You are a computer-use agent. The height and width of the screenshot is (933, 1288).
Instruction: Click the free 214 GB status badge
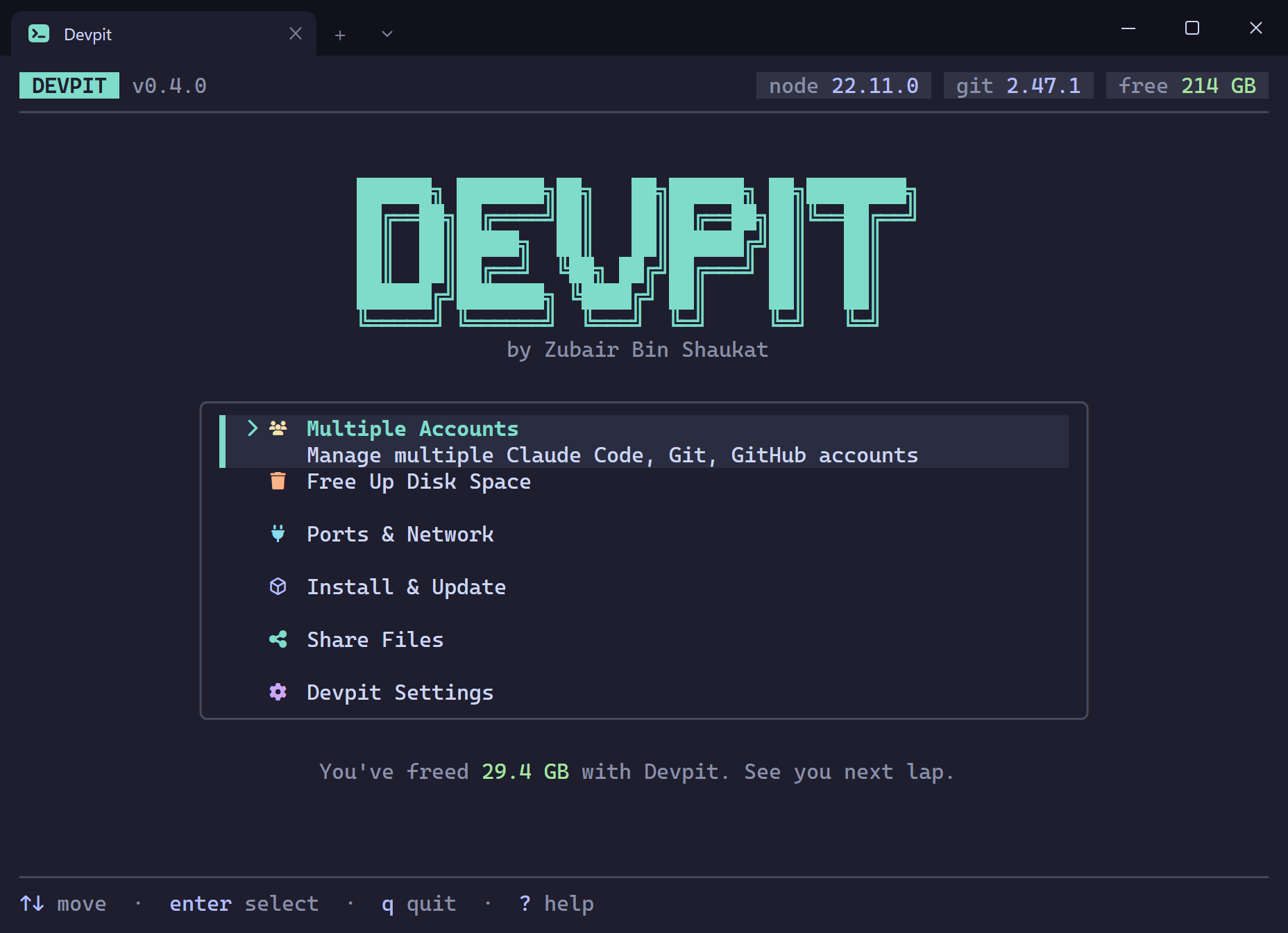pos(1187,85)
